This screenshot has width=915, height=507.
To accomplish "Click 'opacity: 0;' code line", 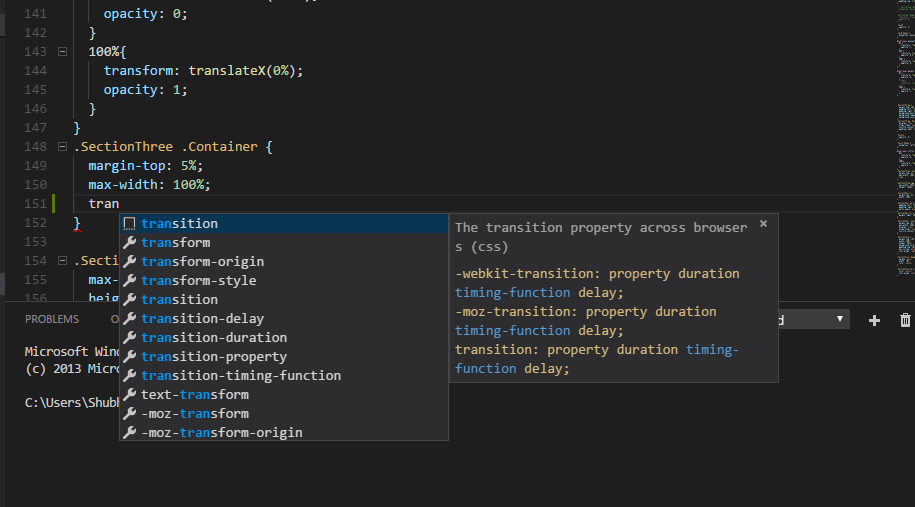I will (x=145, y=13).
